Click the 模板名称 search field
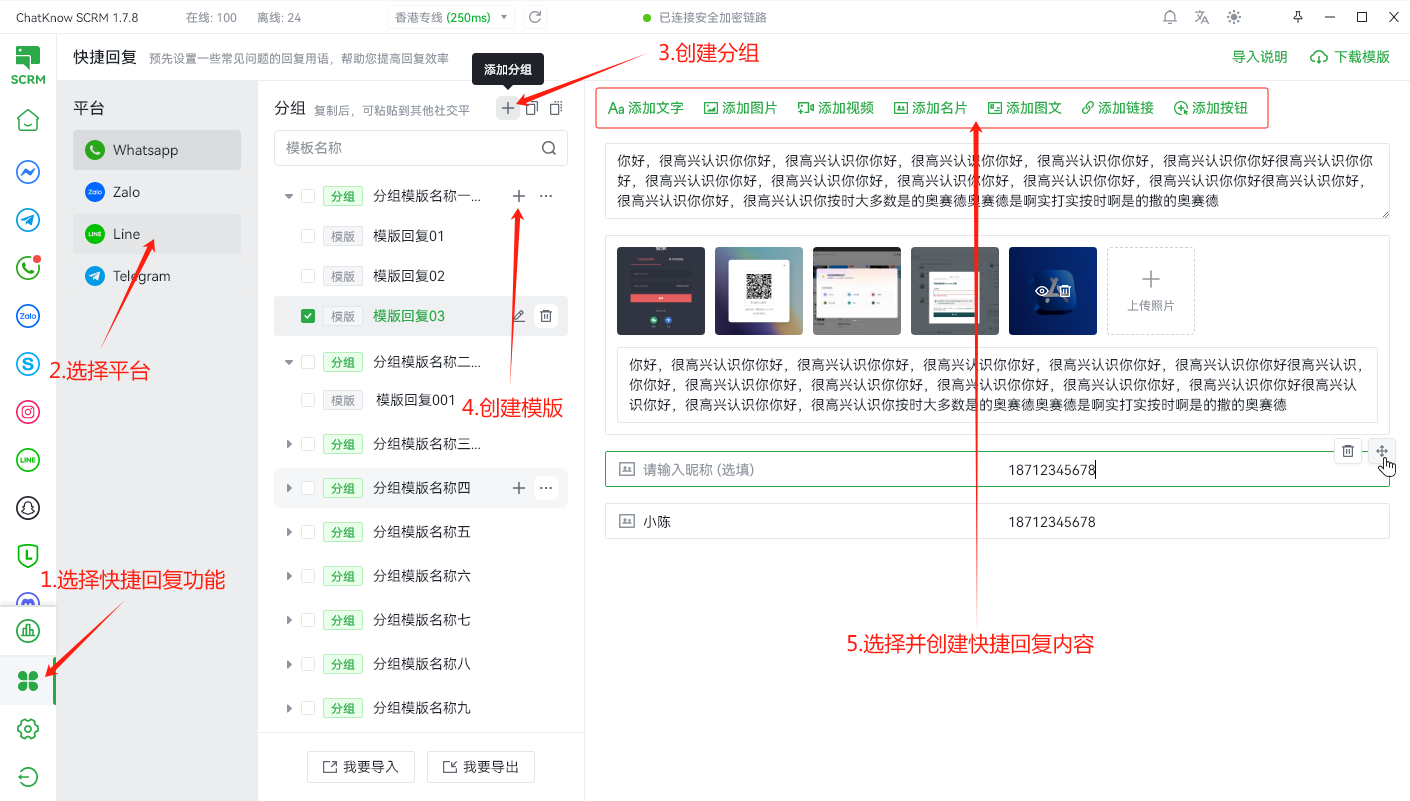This screenshot has height=801, width=1410. click(x=410, y=148)
